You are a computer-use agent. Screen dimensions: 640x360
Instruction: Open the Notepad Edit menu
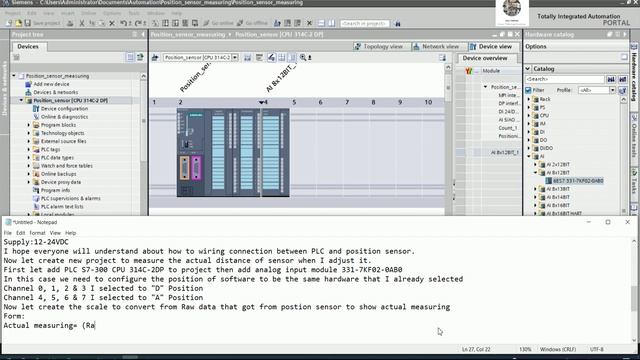(20, 233)
